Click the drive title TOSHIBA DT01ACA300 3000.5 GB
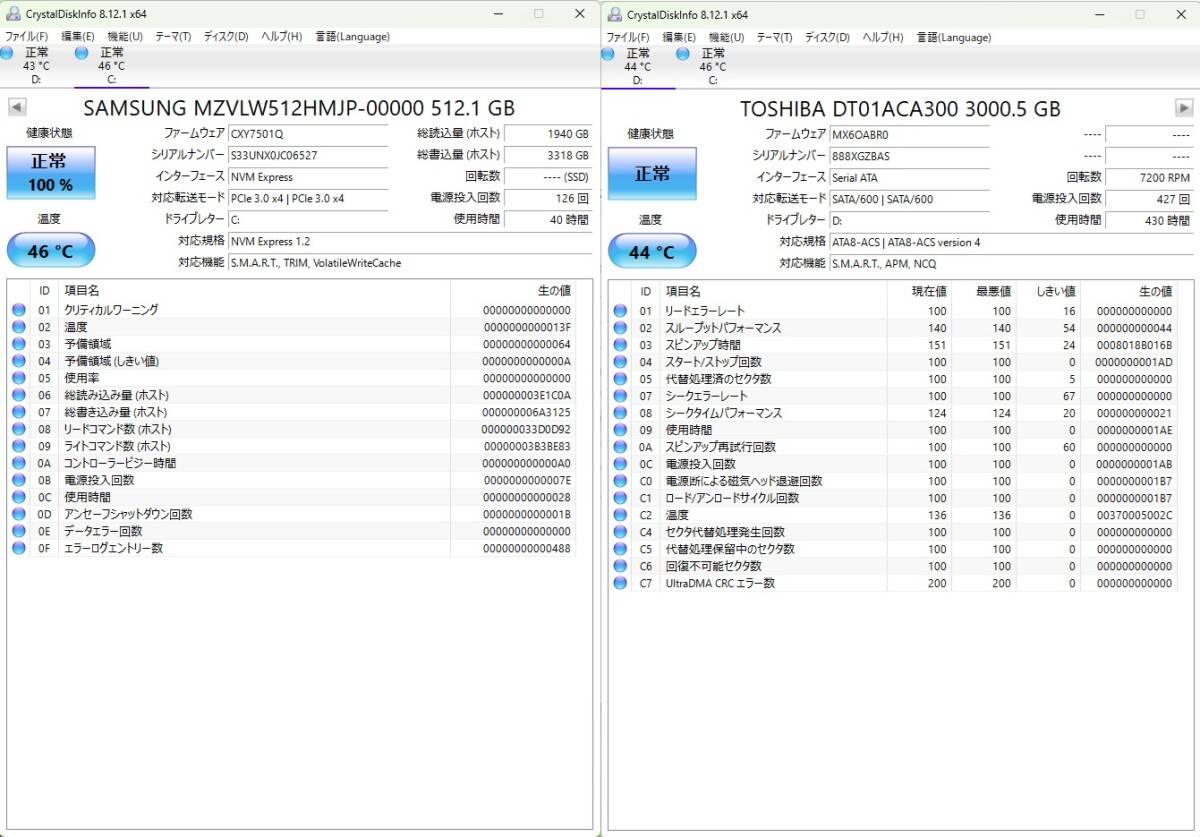Screen dimensions: 1200x837 coord(900,109)
